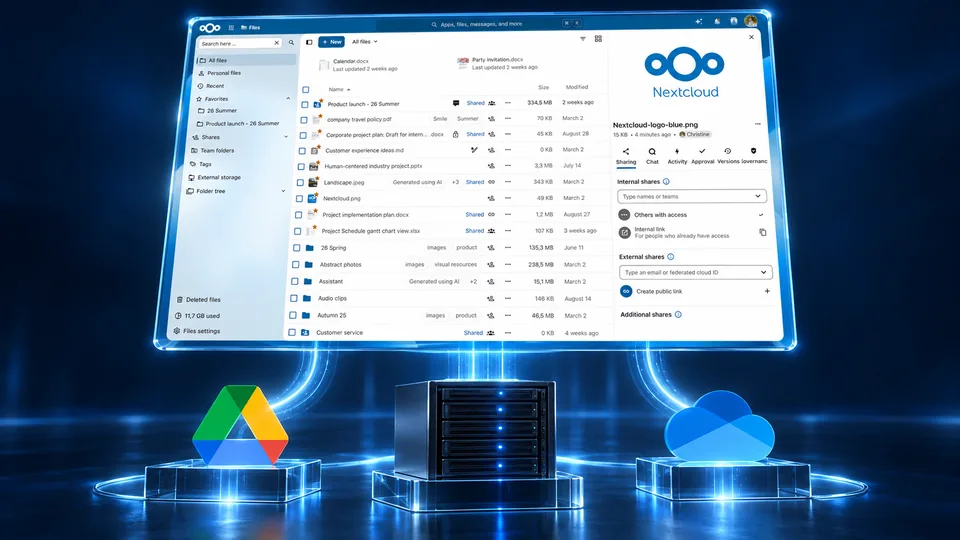The height and width of the screenshot is (540, 960).
Task: Expand Others with access chevron
Action: [760, 215]
